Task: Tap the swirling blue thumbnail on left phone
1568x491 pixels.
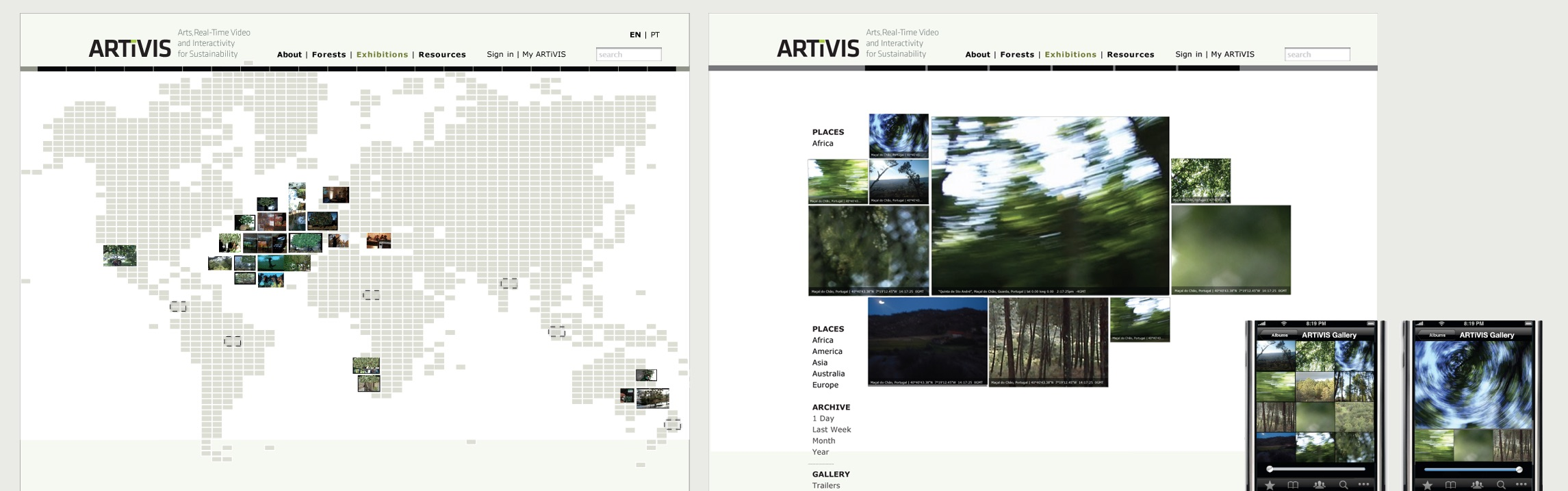Action: click(x=1354, y=356)
